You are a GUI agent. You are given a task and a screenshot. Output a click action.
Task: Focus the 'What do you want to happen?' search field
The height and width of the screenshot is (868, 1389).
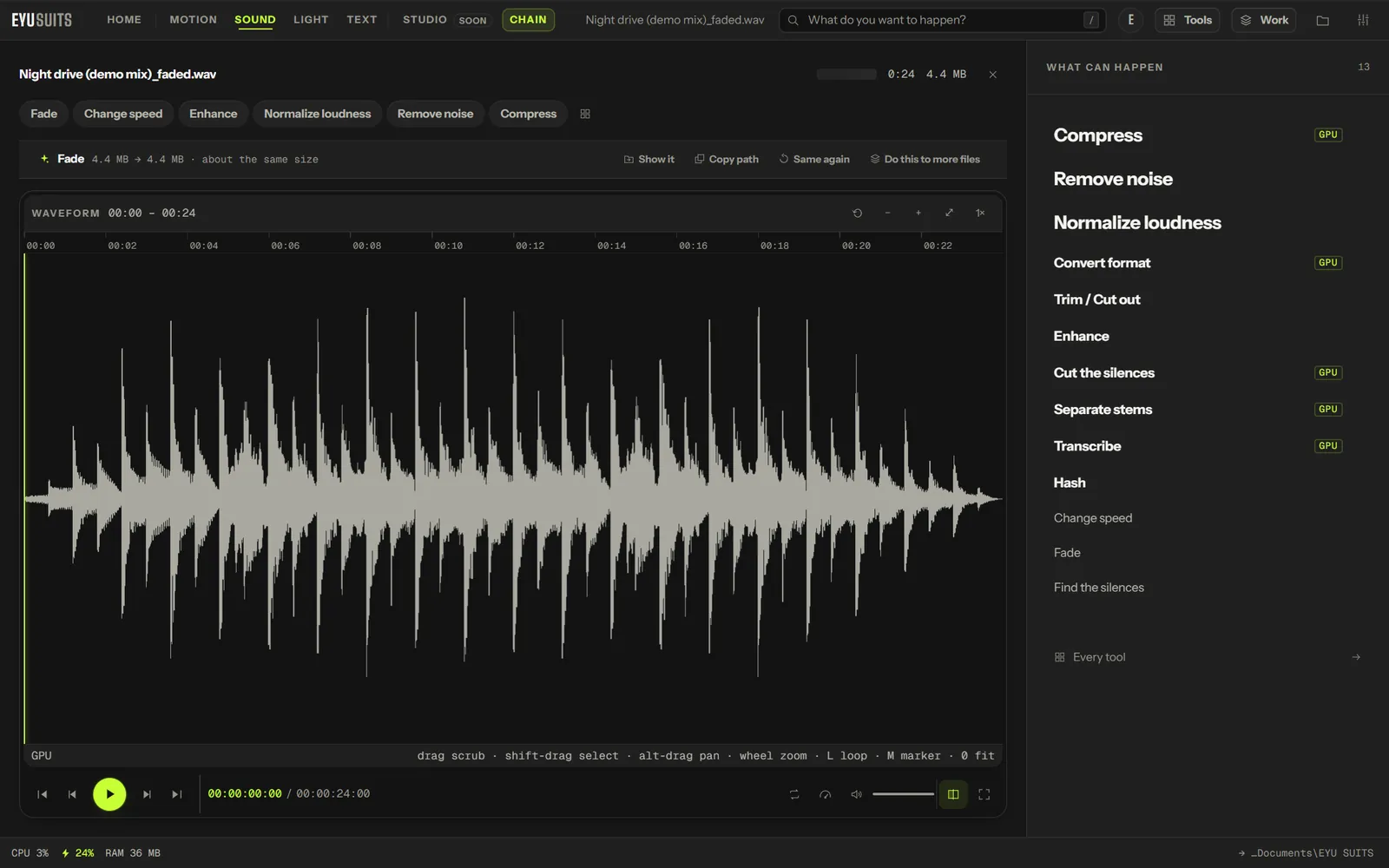point(943,20)
